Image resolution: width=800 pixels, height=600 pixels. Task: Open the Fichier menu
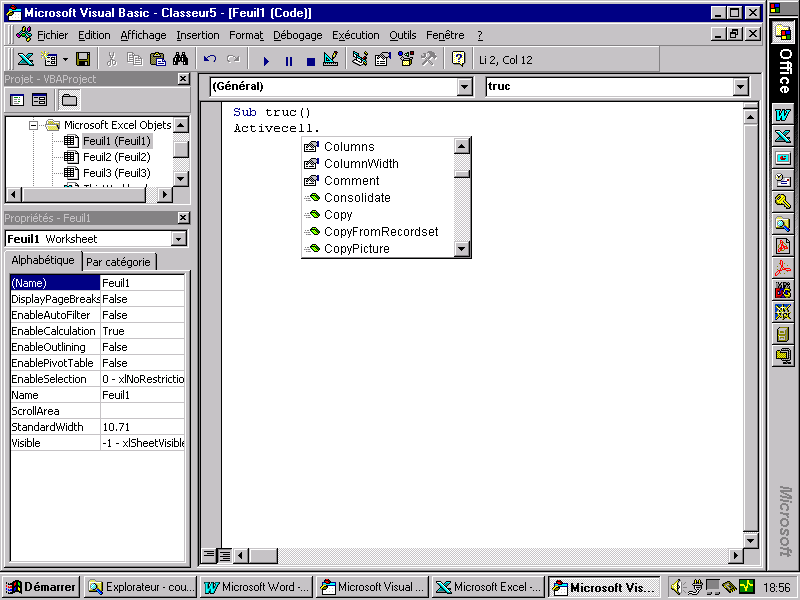pos(52,35)
